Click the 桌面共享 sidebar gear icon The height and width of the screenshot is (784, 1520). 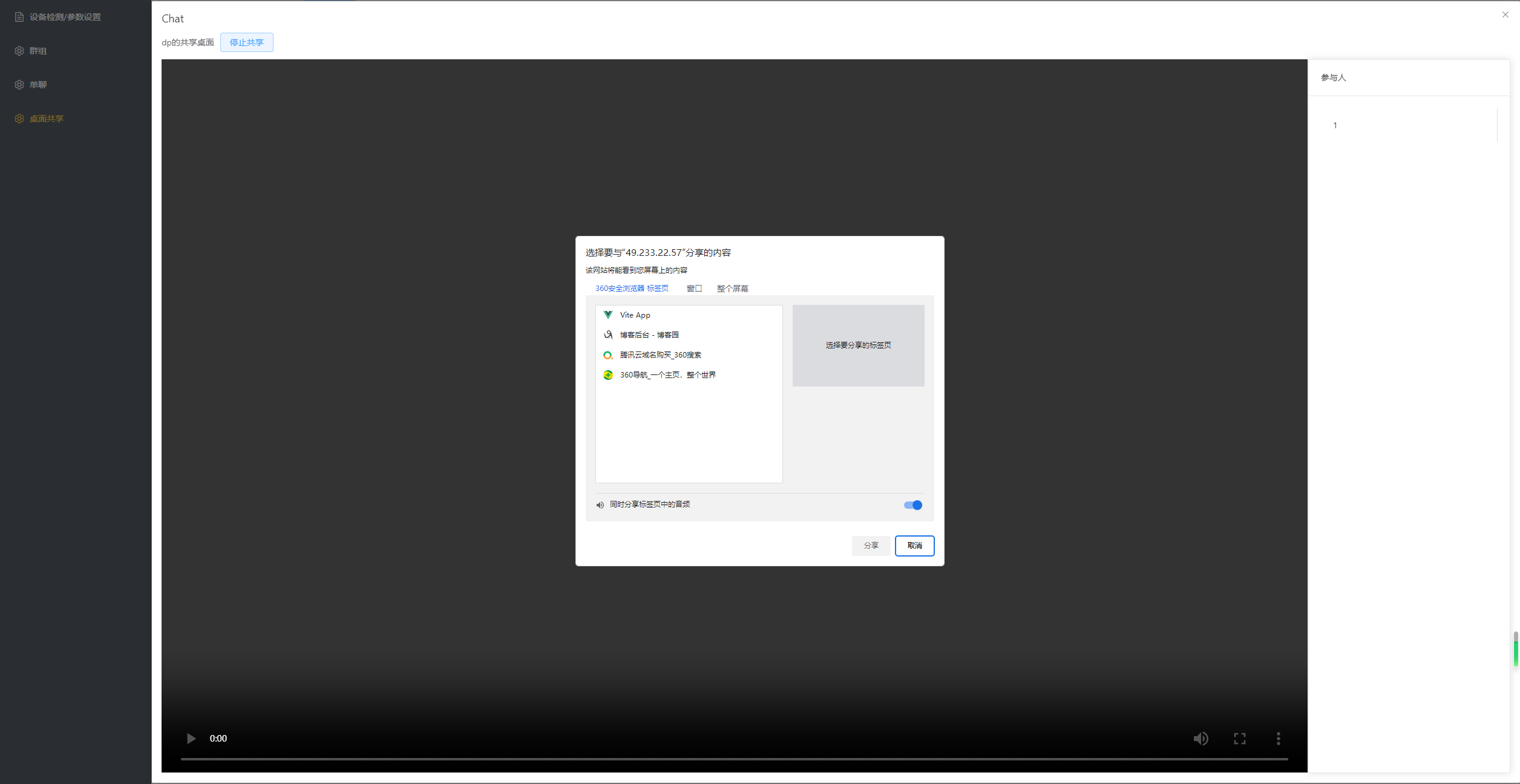click(19, 119)
